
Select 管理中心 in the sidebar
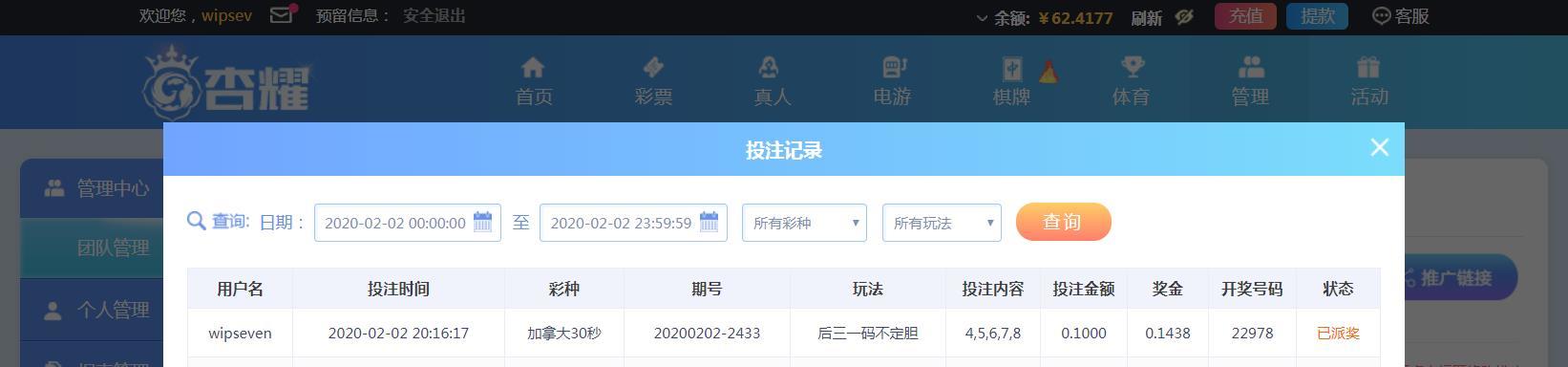[92, 188]
